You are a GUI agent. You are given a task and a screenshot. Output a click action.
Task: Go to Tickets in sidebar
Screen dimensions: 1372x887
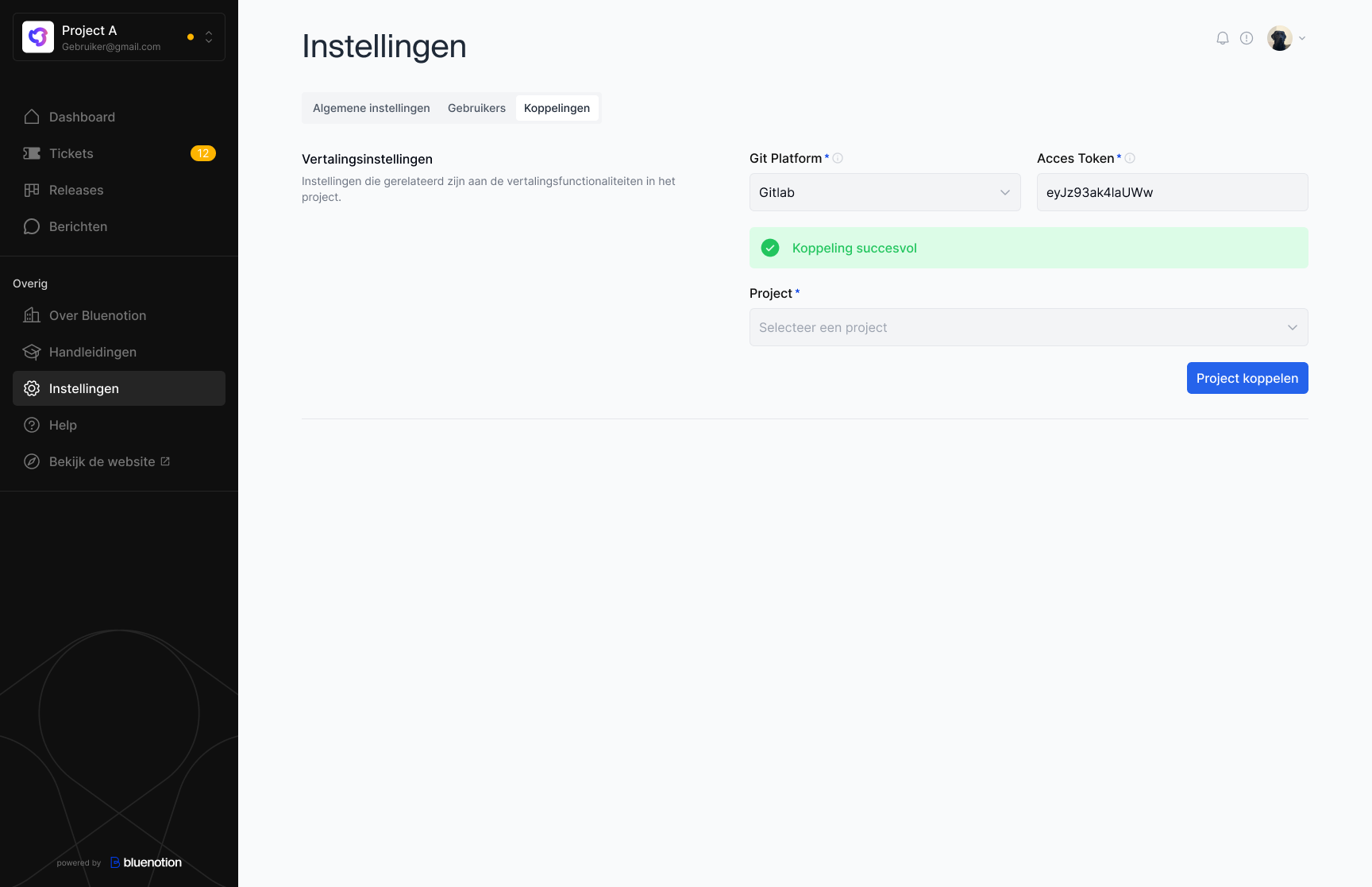pos(71,153)
